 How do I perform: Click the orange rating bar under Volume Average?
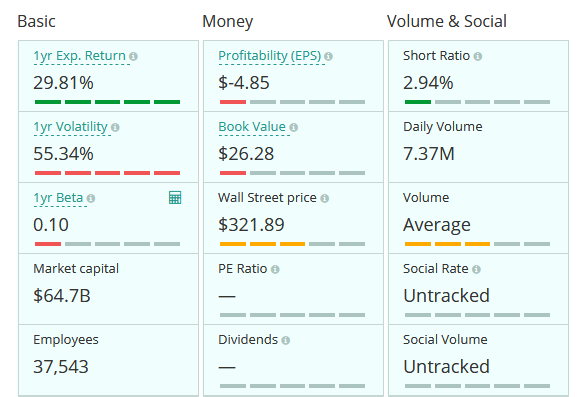pyautogui.click(x=478, y=244)
